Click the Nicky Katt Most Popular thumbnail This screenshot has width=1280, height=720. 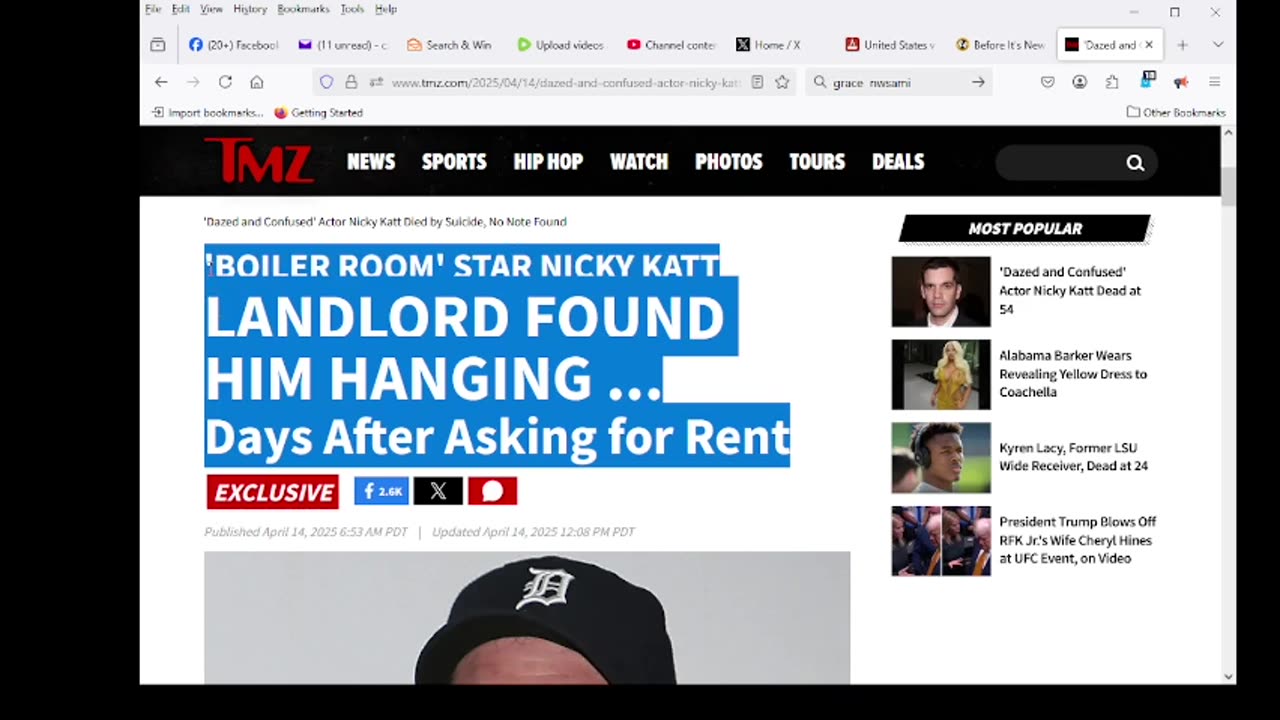coord(941,292)
